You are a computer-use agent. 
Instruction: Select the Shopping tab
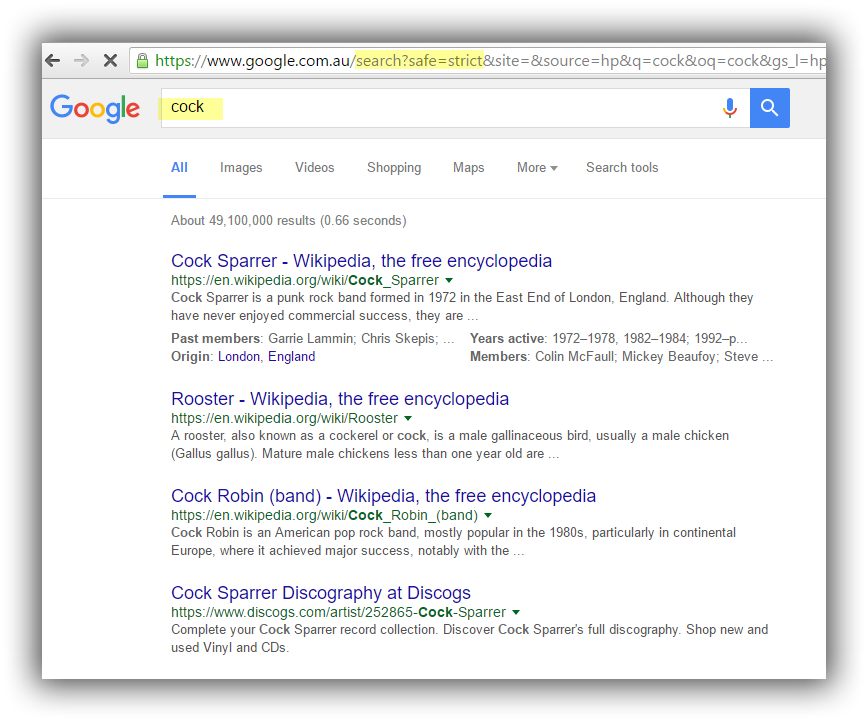[x=394, y=167]
